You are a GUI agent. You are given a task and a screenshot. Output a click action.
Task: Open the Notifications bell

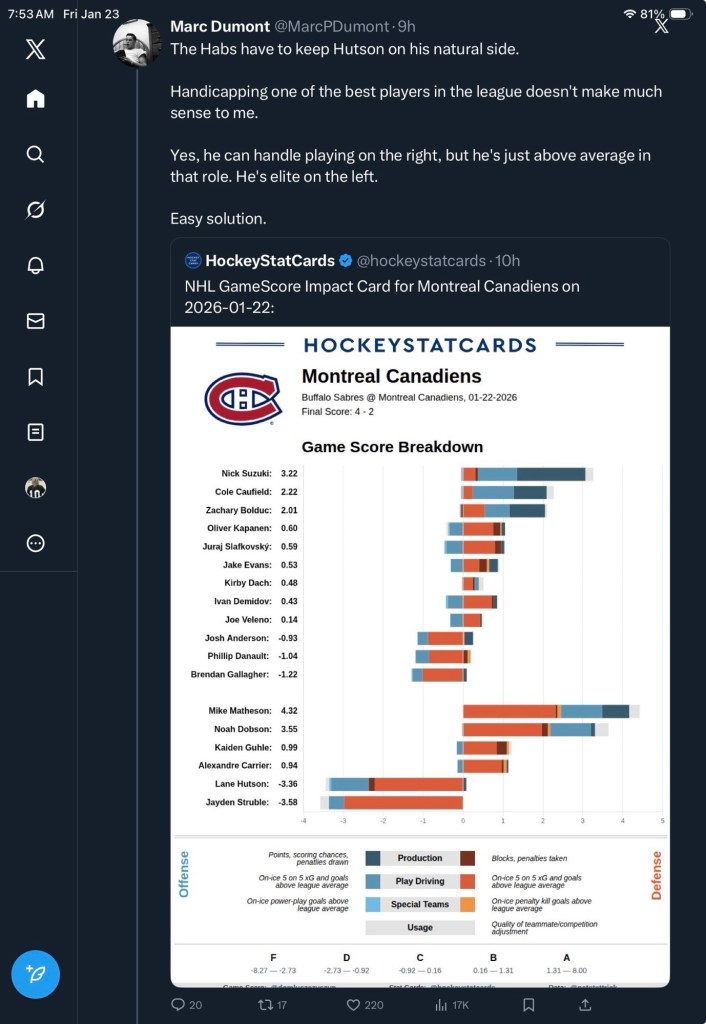35,265
